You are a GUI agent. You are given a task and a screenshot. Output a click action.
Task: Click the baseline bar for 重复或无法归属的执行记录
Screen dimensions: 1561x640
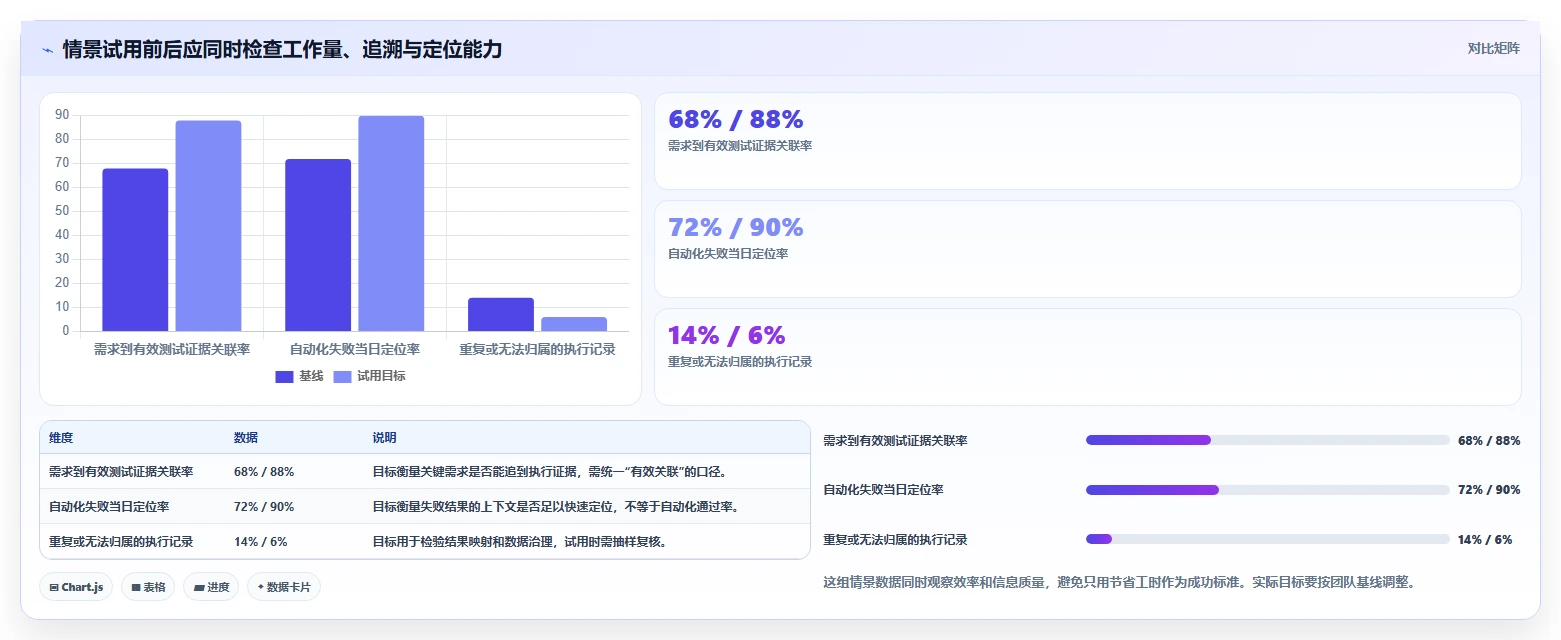[x=501, y=314]
